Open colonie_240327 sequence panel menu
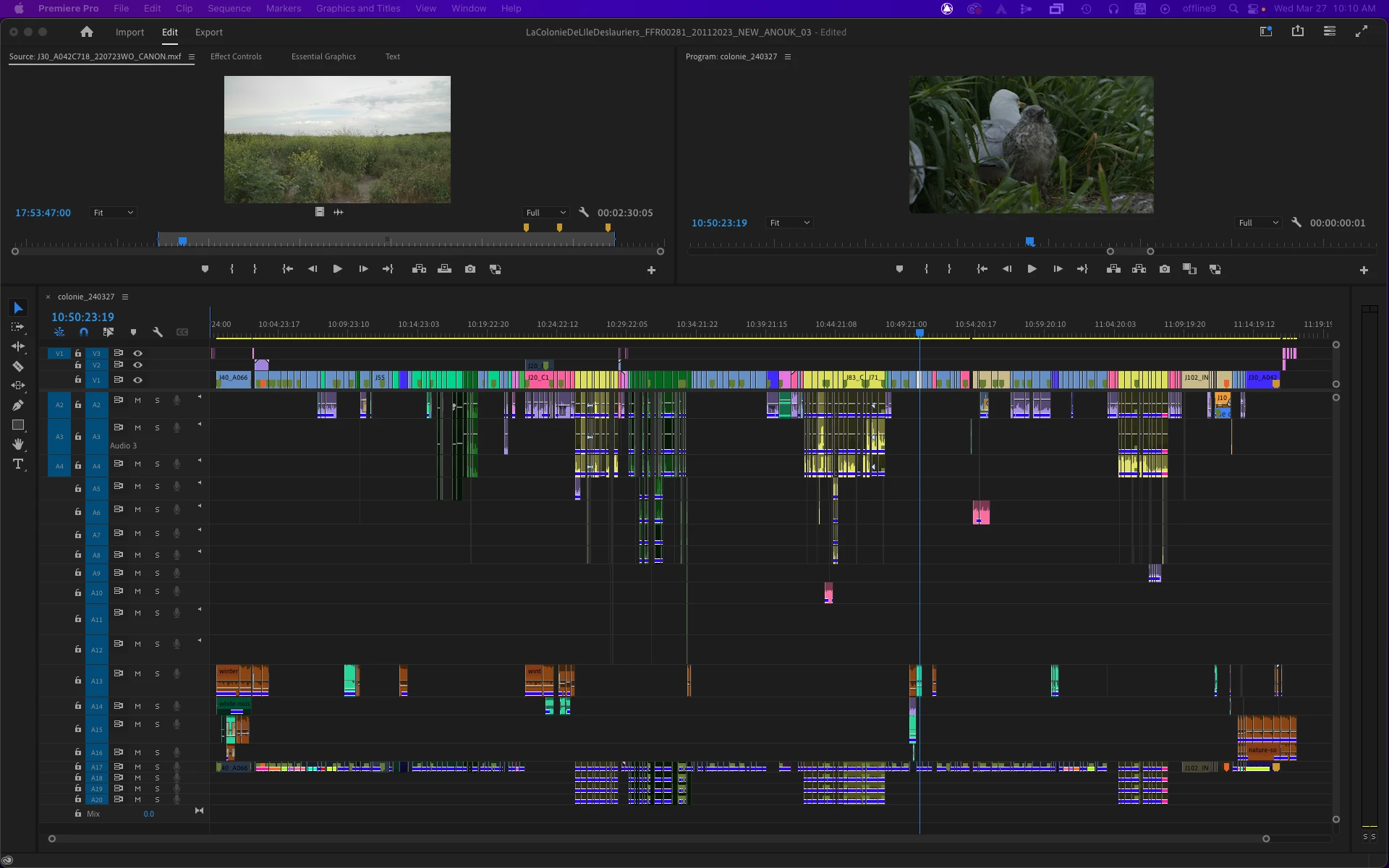The width and height of the screenshot is (1389, 868). coord(125,297)
